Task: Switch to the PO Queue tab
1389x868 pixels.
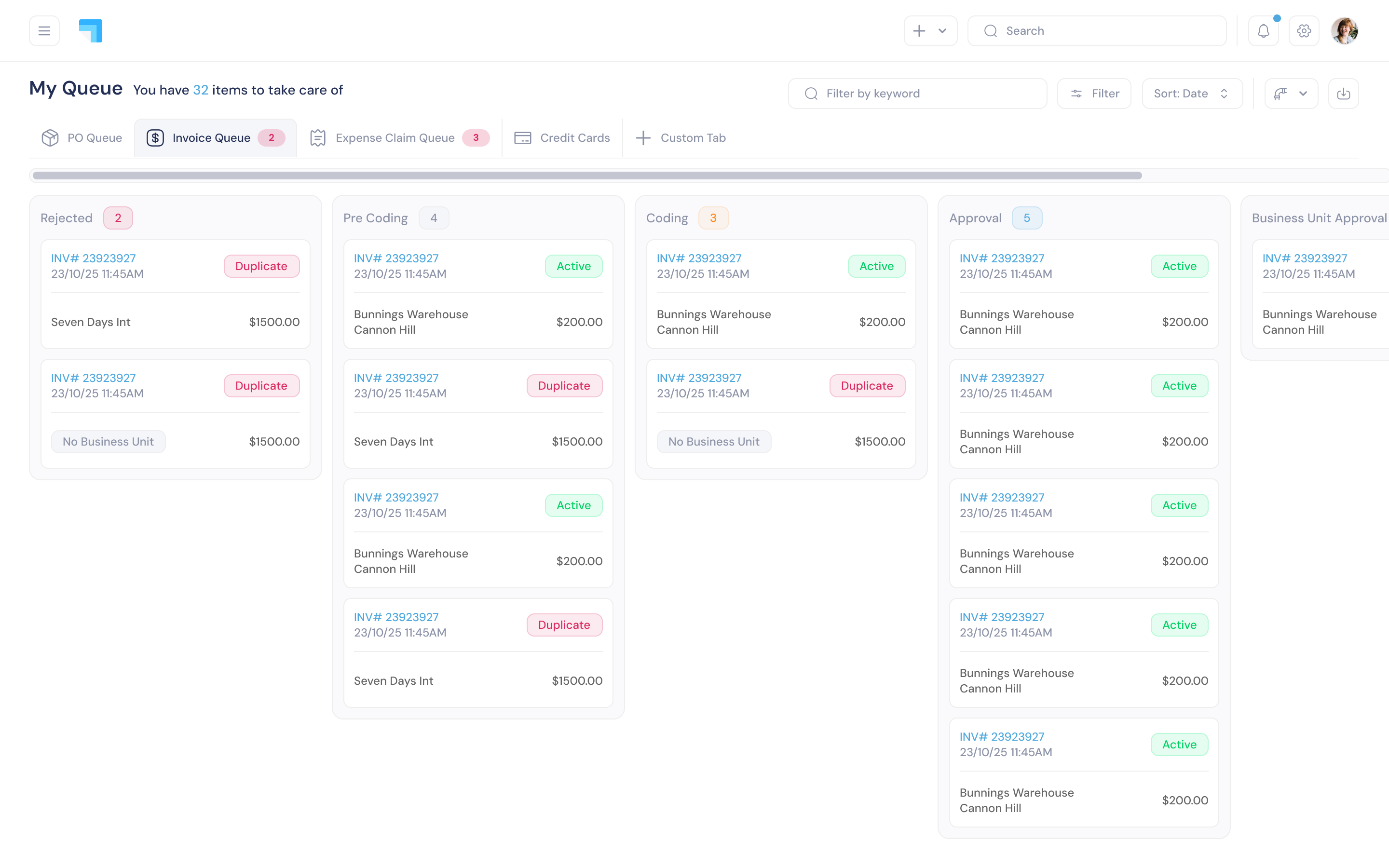Action: click(x=82, y=138)
